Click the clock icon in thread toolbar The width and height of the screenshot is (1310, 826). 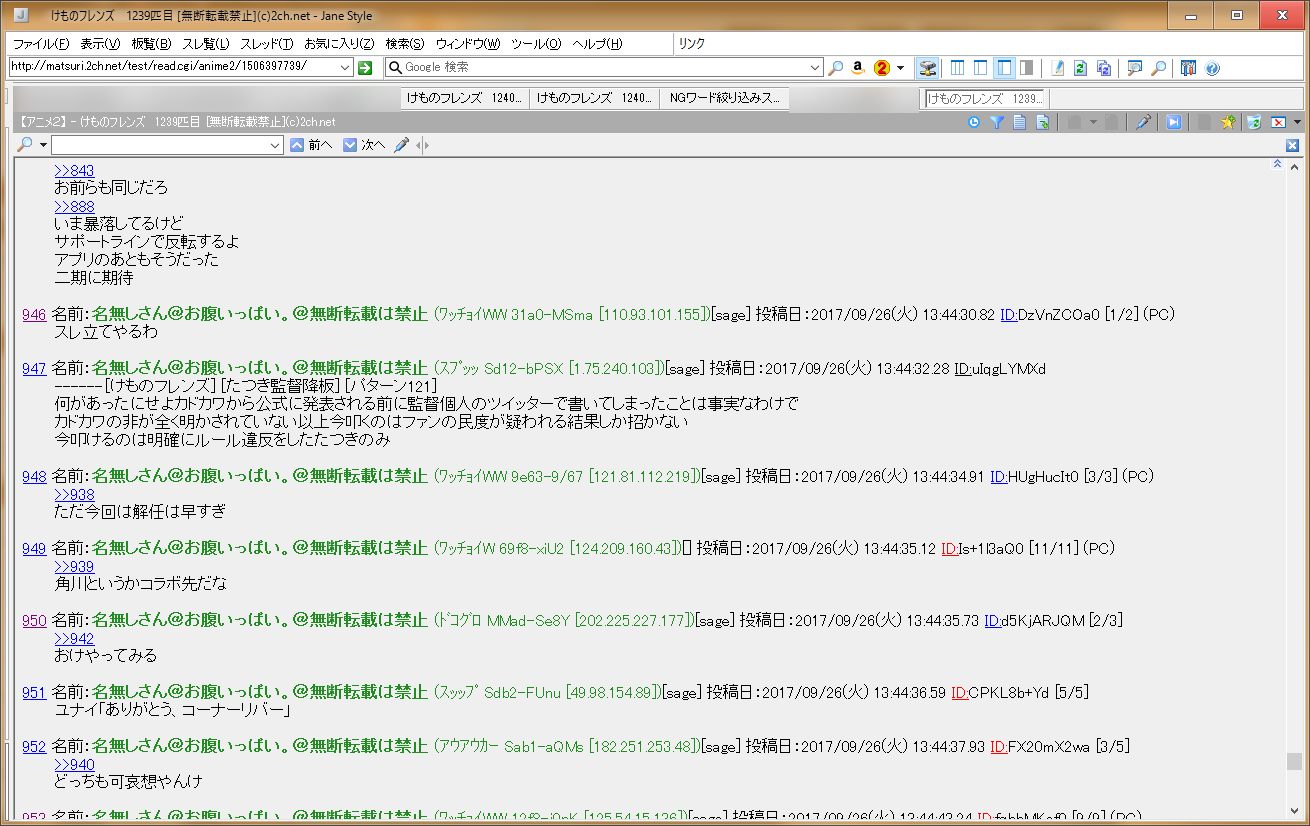974,122
